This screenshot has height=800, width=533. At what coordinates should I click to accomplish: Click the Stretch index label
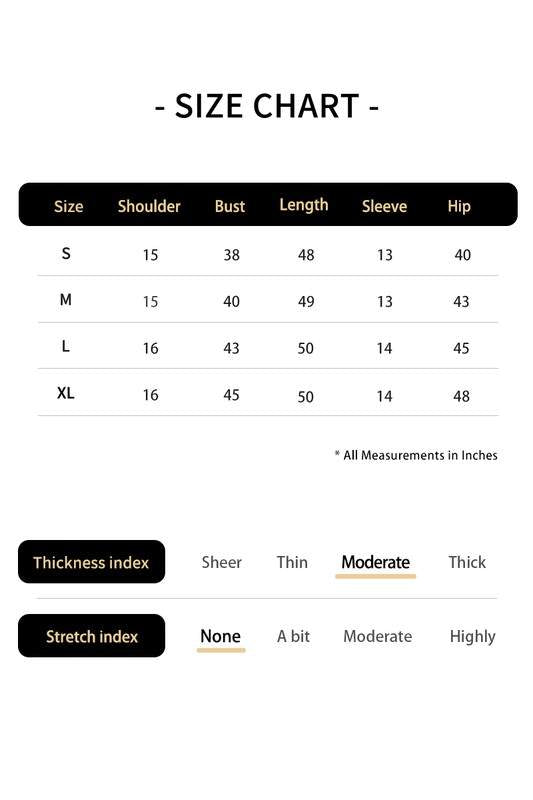click(91, 636)
